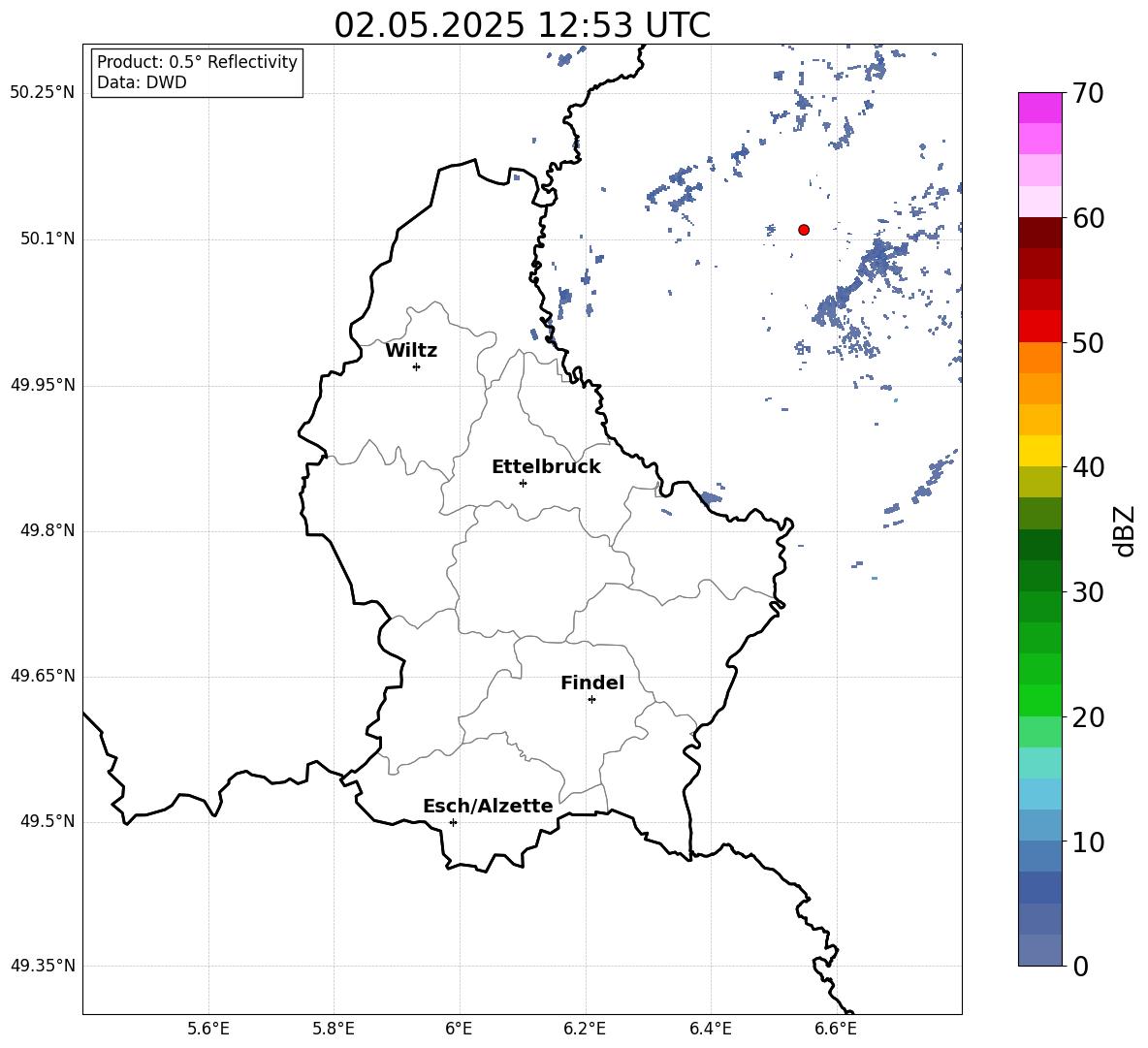Image resolution: width=1148 pixels, height=1048 pixels.
Task: Click the magenta 70 dBZ colorbar swatch
Action: coord(1039,108)
